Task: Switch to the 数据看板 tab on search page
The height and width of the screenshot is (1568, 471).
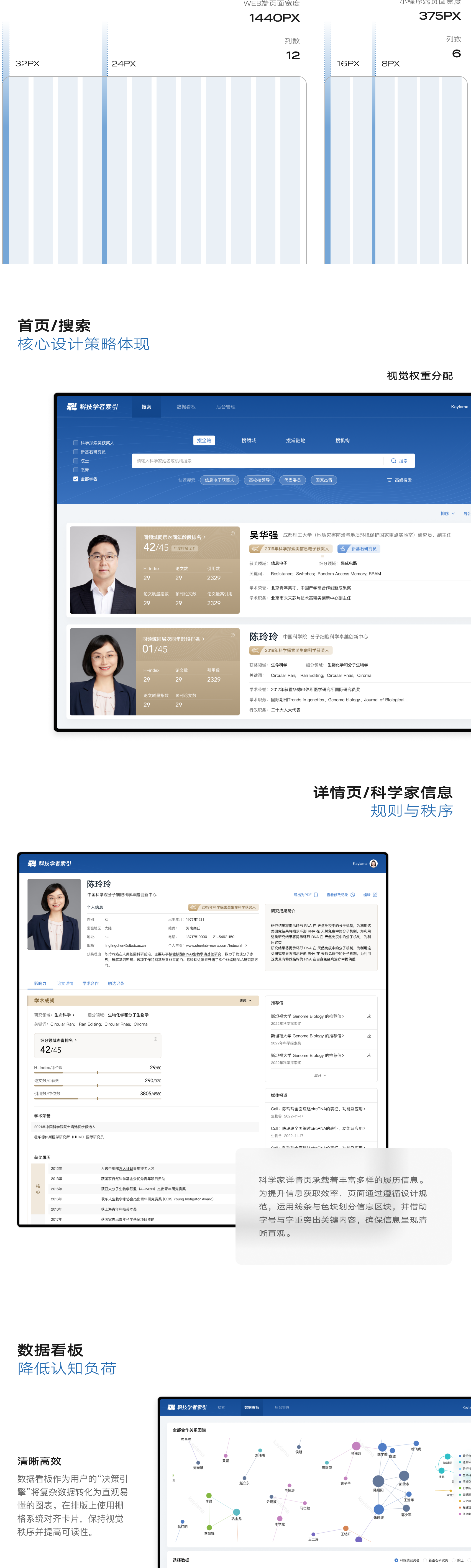Action: [186, 407]
